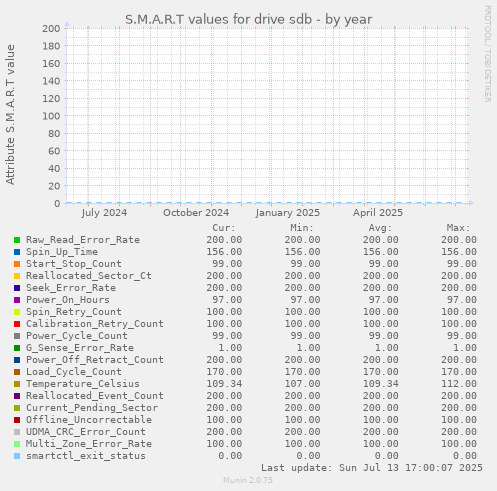Click the light blue smartctl_exit_status swatch

tap(17, 456)
